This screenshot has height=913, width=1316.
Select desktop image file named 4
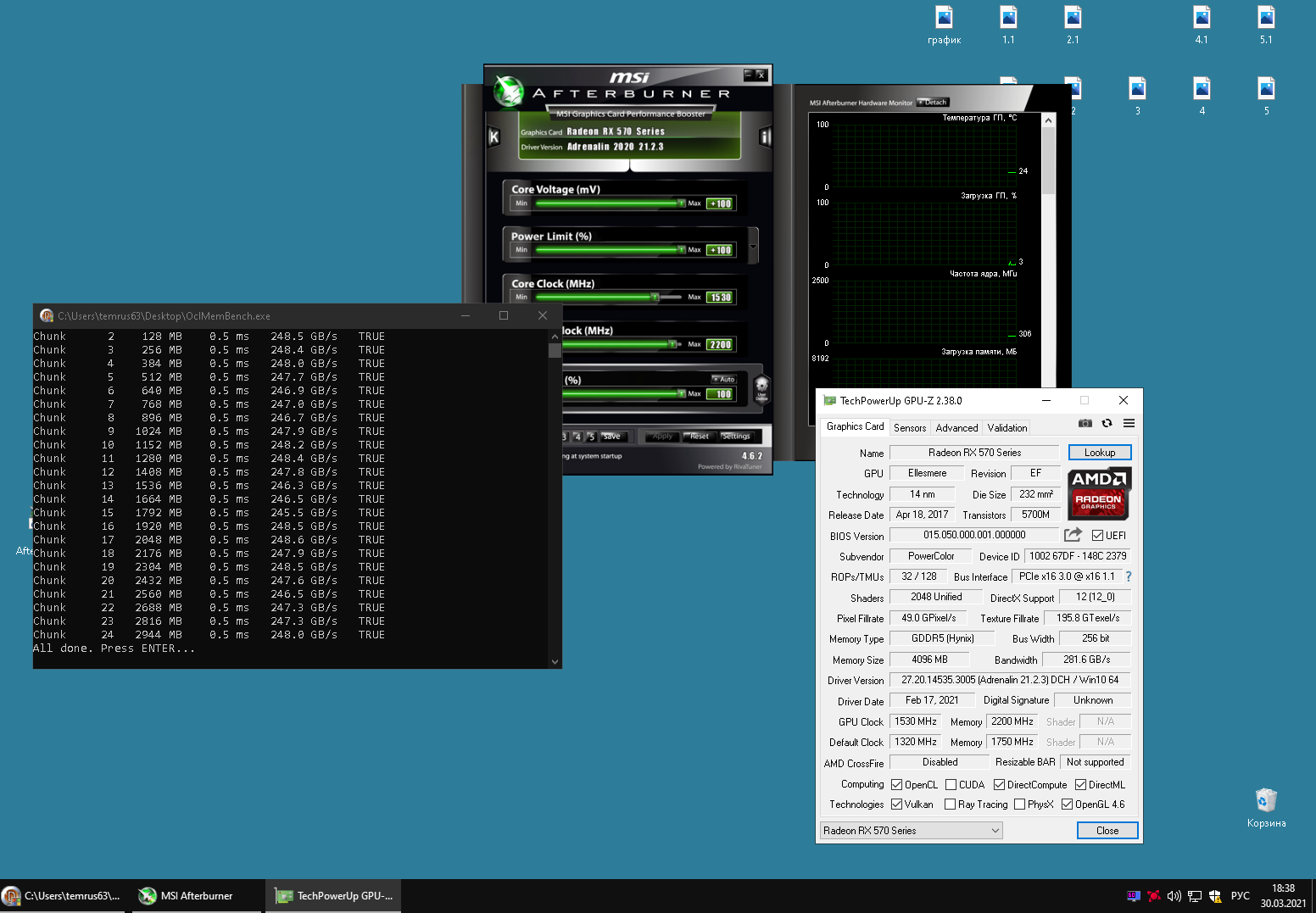[1202, 96]
